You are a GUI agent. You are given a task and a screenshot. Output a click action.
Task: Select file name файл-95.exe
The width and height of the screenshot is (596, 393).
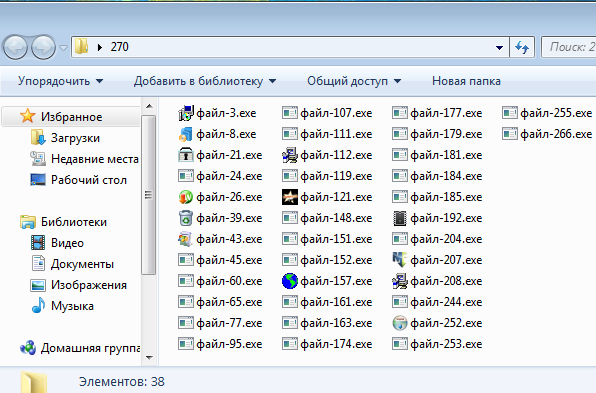[229, 344]
